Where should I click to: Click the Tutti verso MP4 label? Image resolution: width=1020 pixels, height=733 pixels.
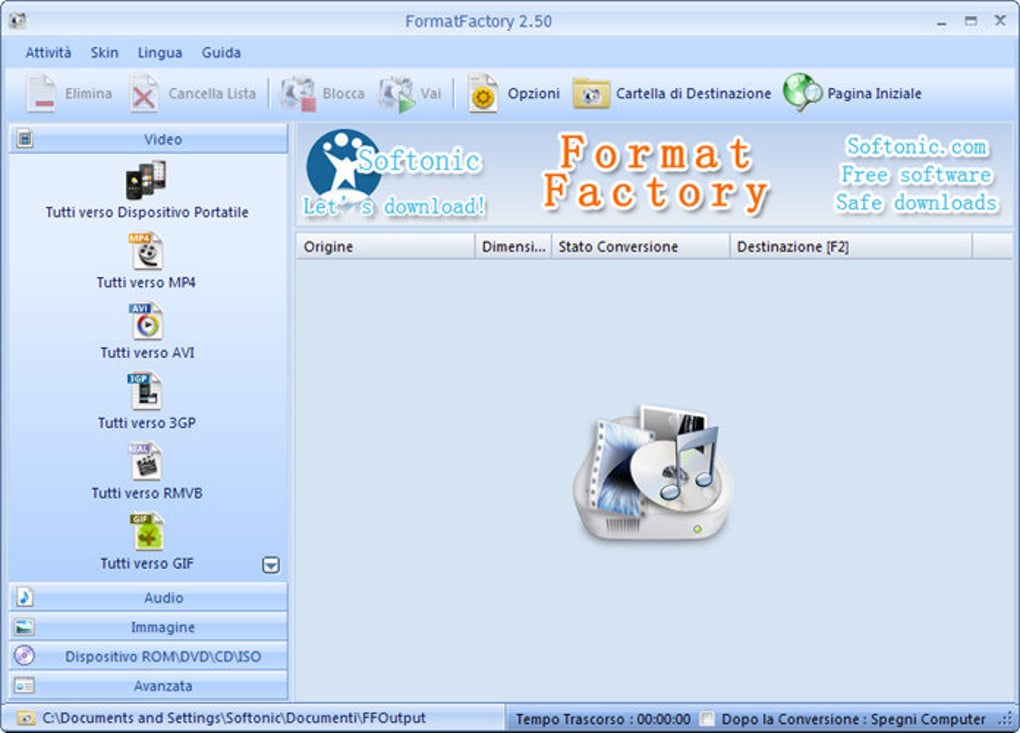tap(146, 282)
